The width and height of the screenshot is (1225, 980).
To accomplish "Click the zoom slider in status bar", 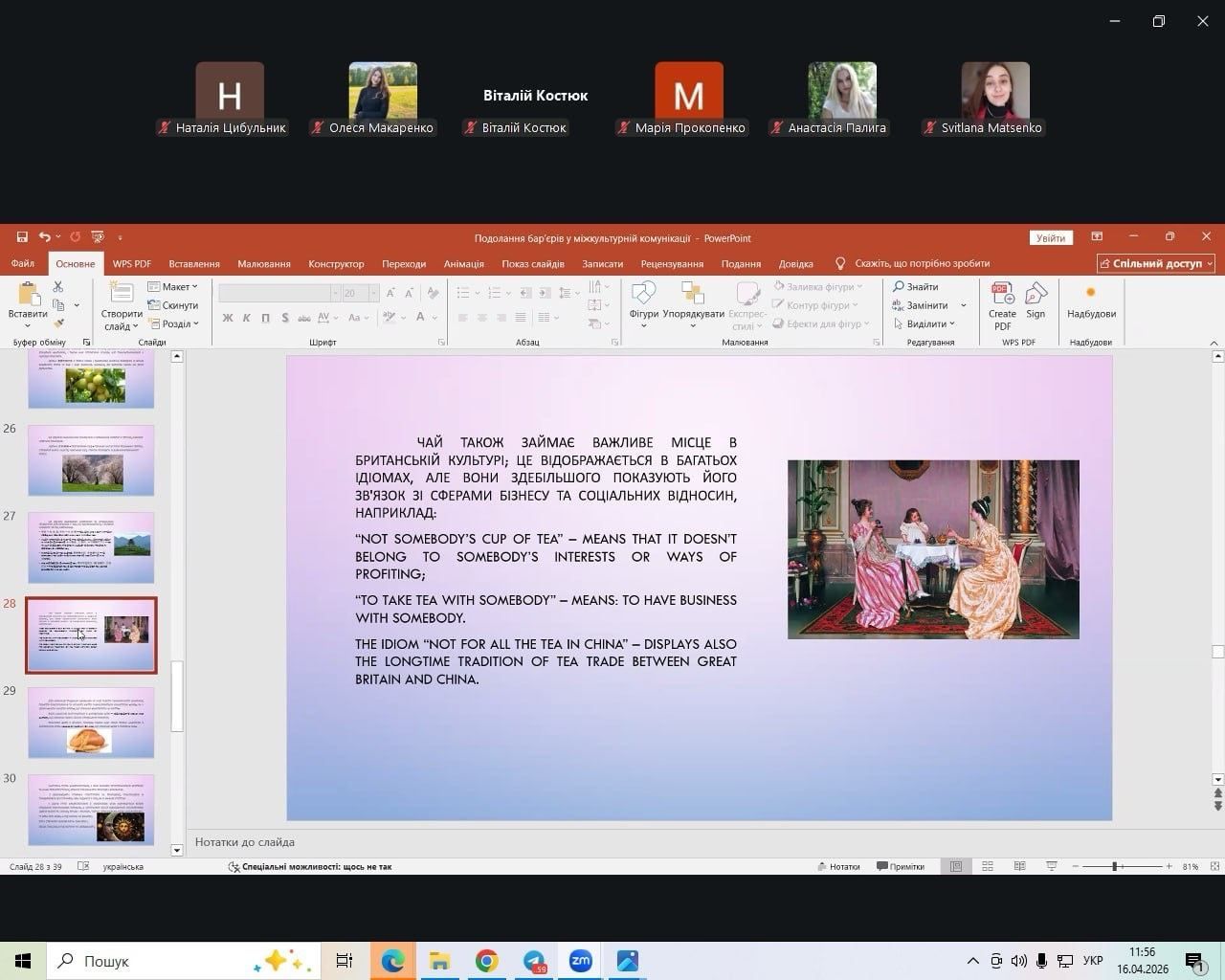I will (x=1114, y=866).
